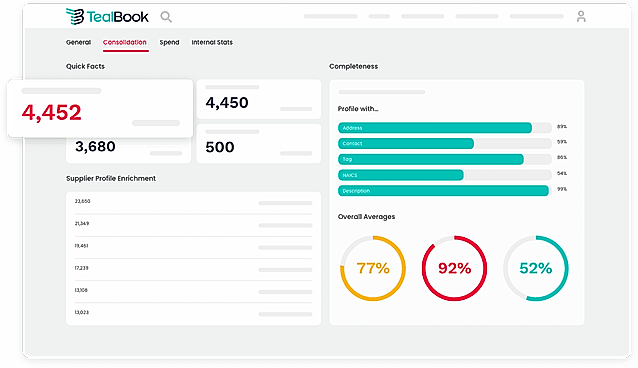The image size is (638, 368).
Task: Switch to the General tab
Action: pos(79,42)
